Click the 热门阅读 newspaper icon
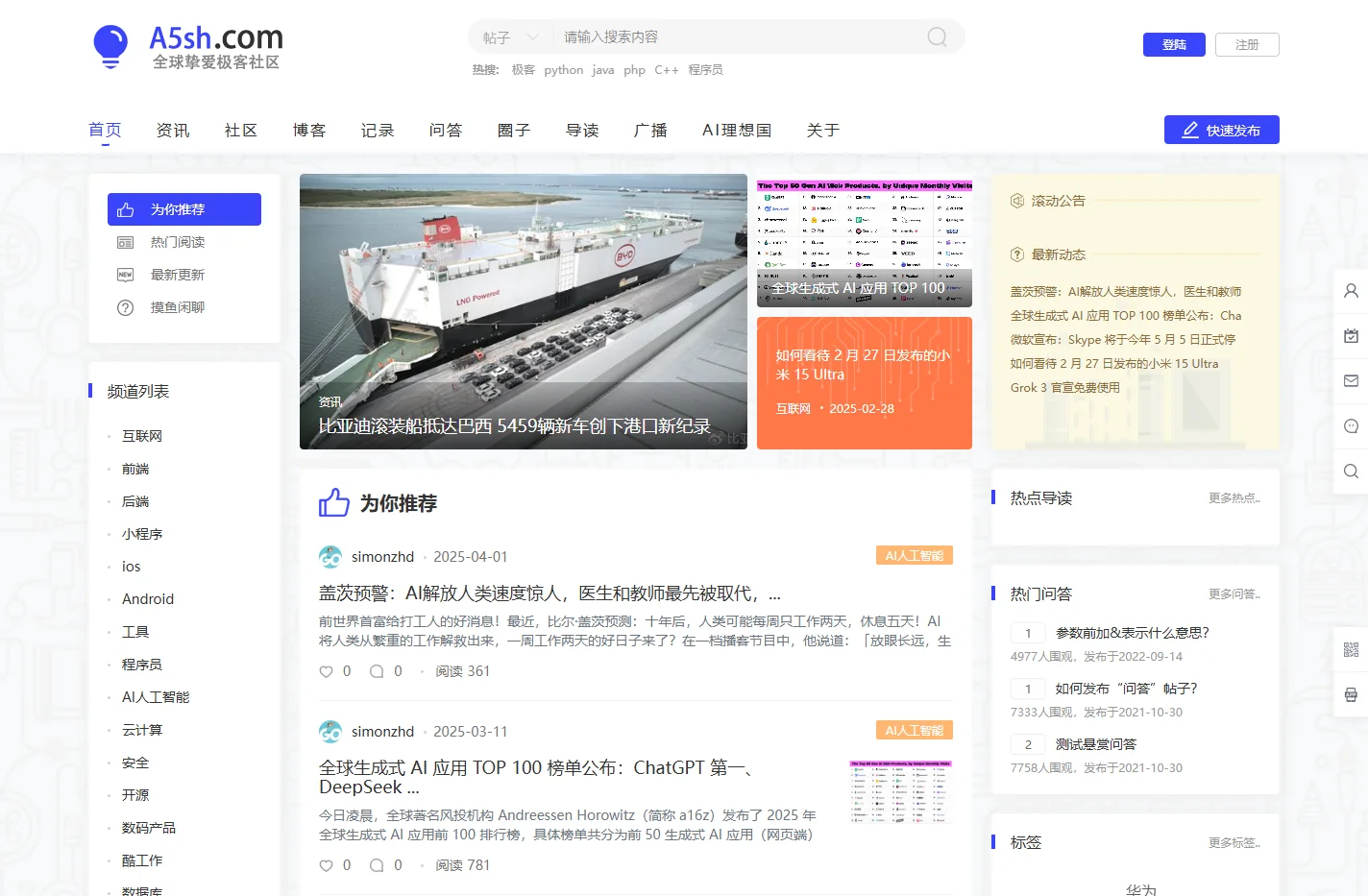Viewport: 1368px width, 896px height. pos(125,242)
